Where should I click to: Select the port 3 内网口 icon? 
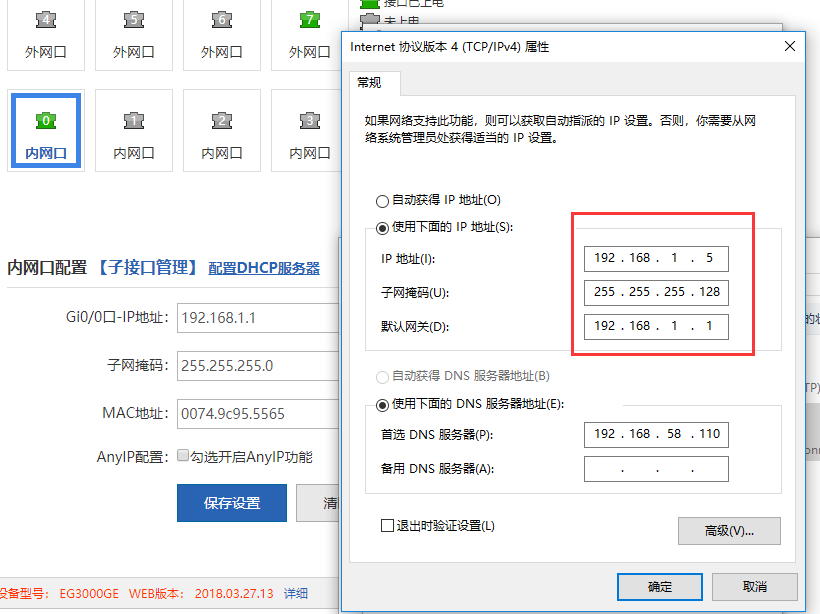point(310,121)
